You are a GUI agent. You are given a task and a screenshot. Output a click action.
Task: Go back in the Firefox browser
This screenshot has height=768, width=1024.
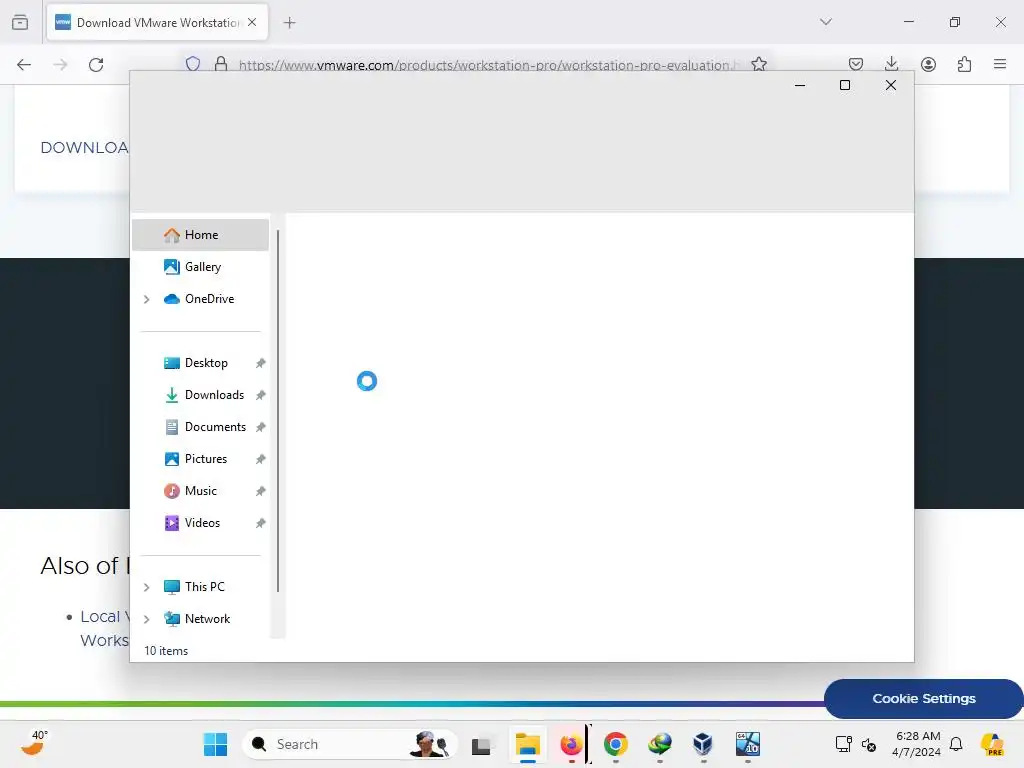[x=24, y=65]
